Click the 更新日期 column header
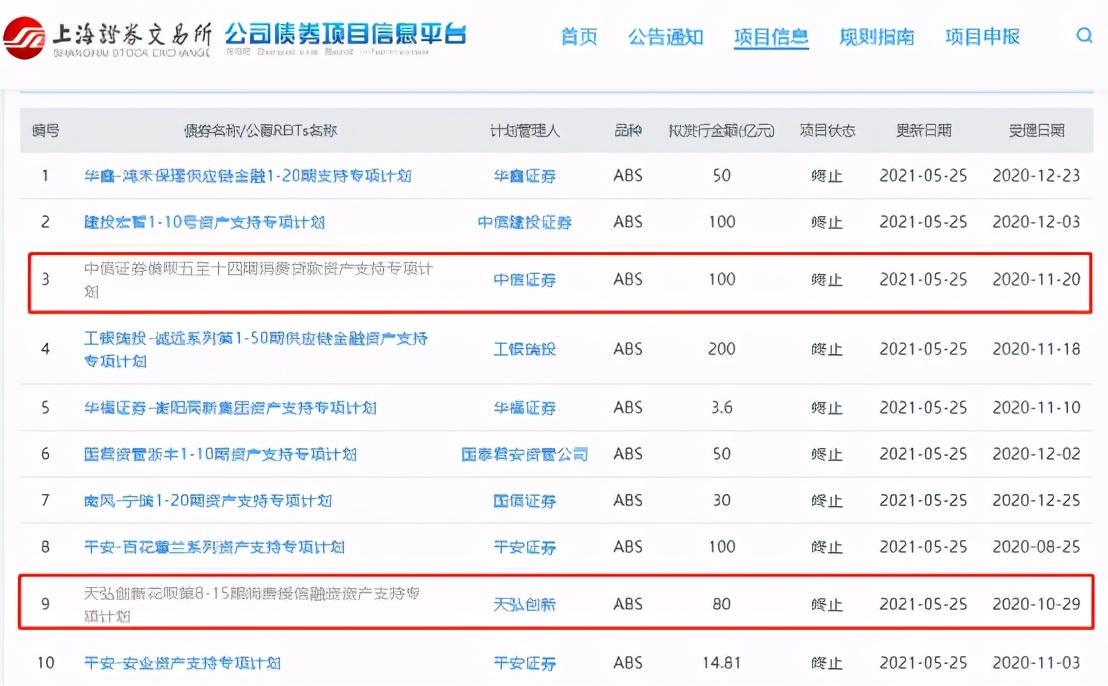 tap(924, 131)
